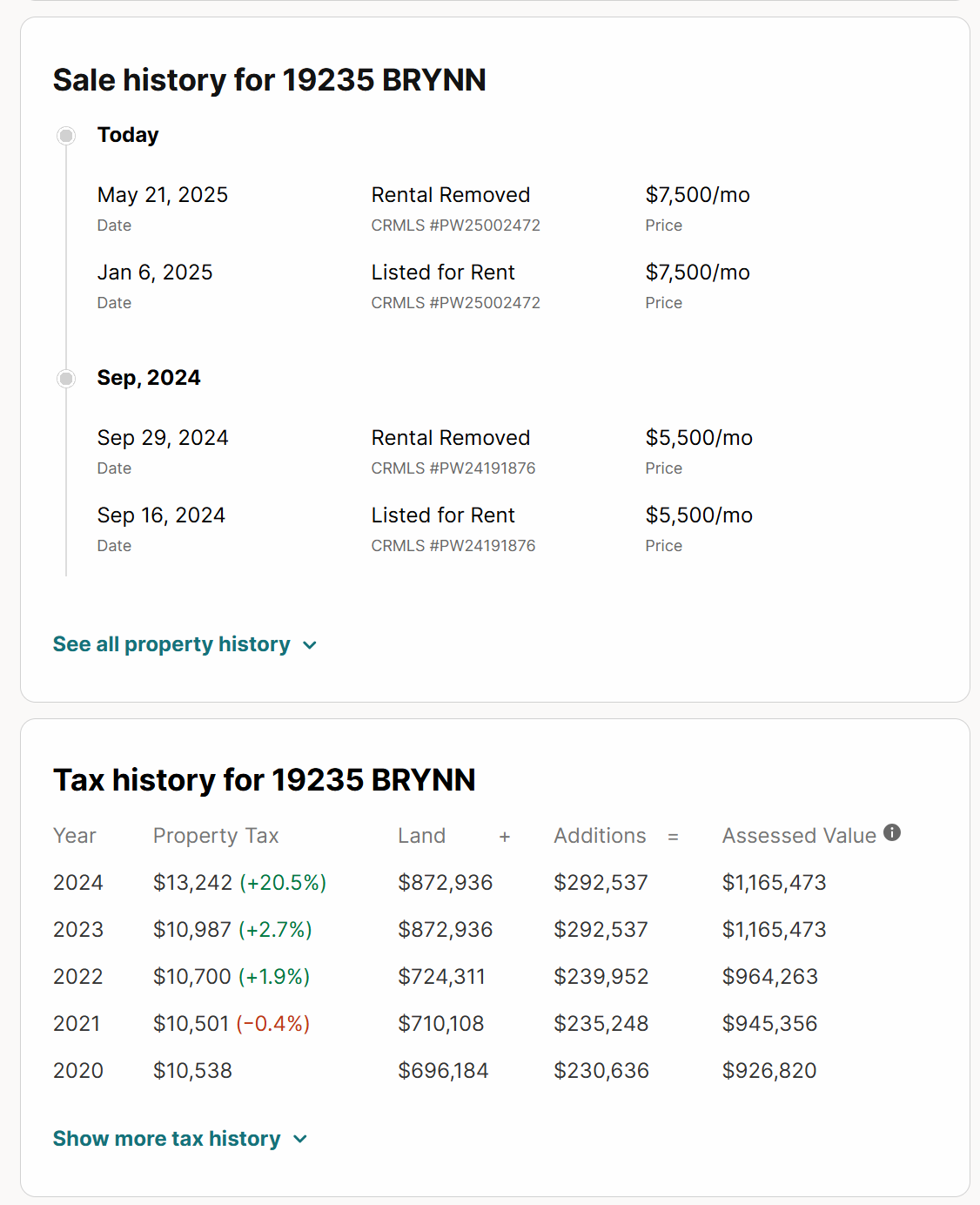Click the 2020 assessed value $926,820
Screen dimensions: 980x1205
point(769,1071)
